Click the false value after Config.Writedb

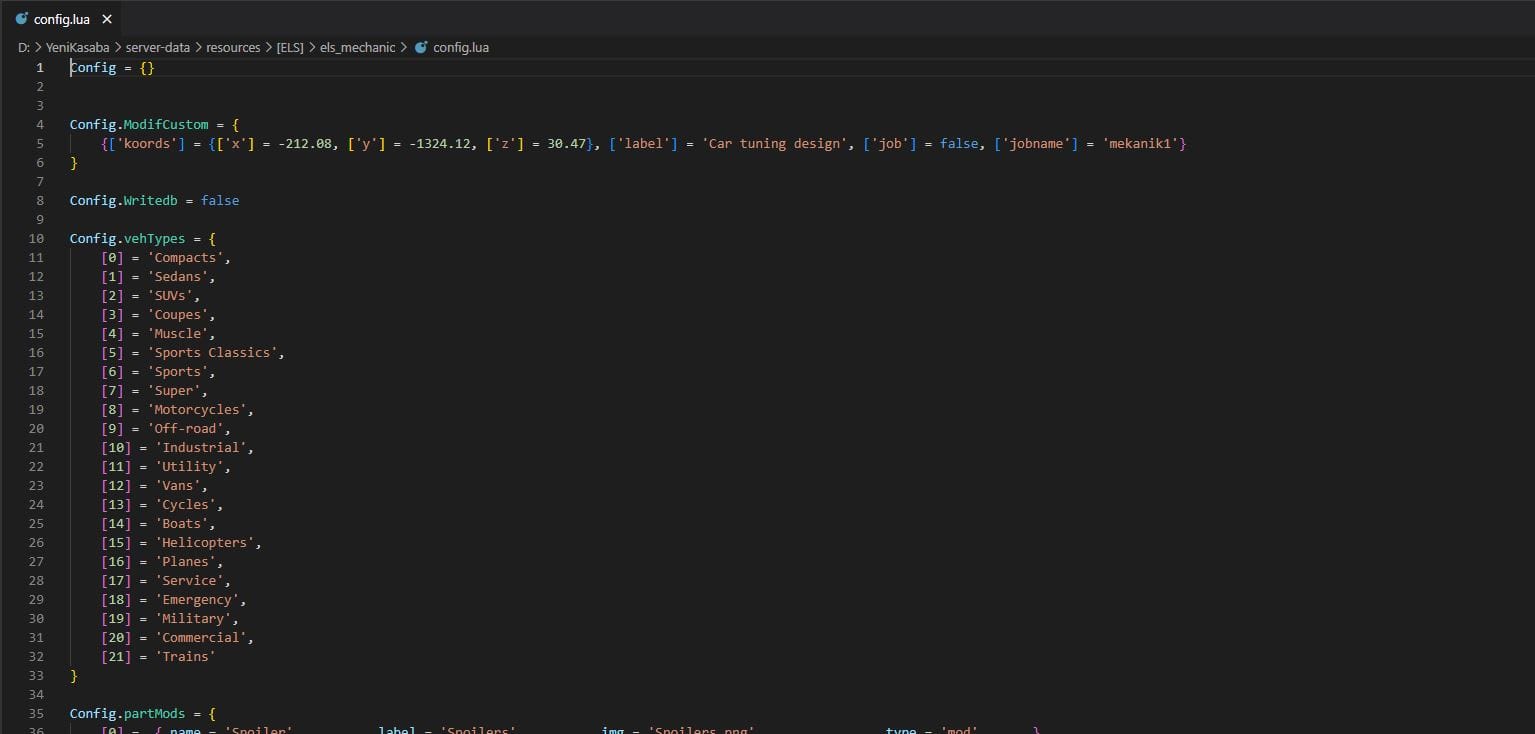point(220,201)
